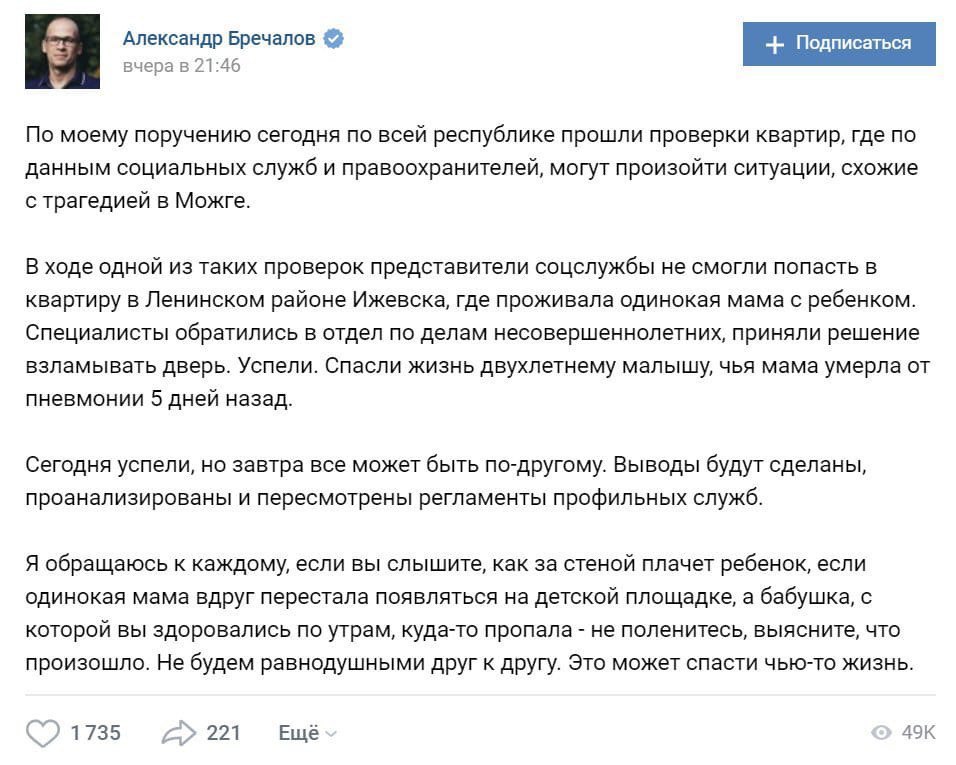Screen dimensions: 956x765
Task: Click the plus icon inside Подписаться
Action: [774, 44]
